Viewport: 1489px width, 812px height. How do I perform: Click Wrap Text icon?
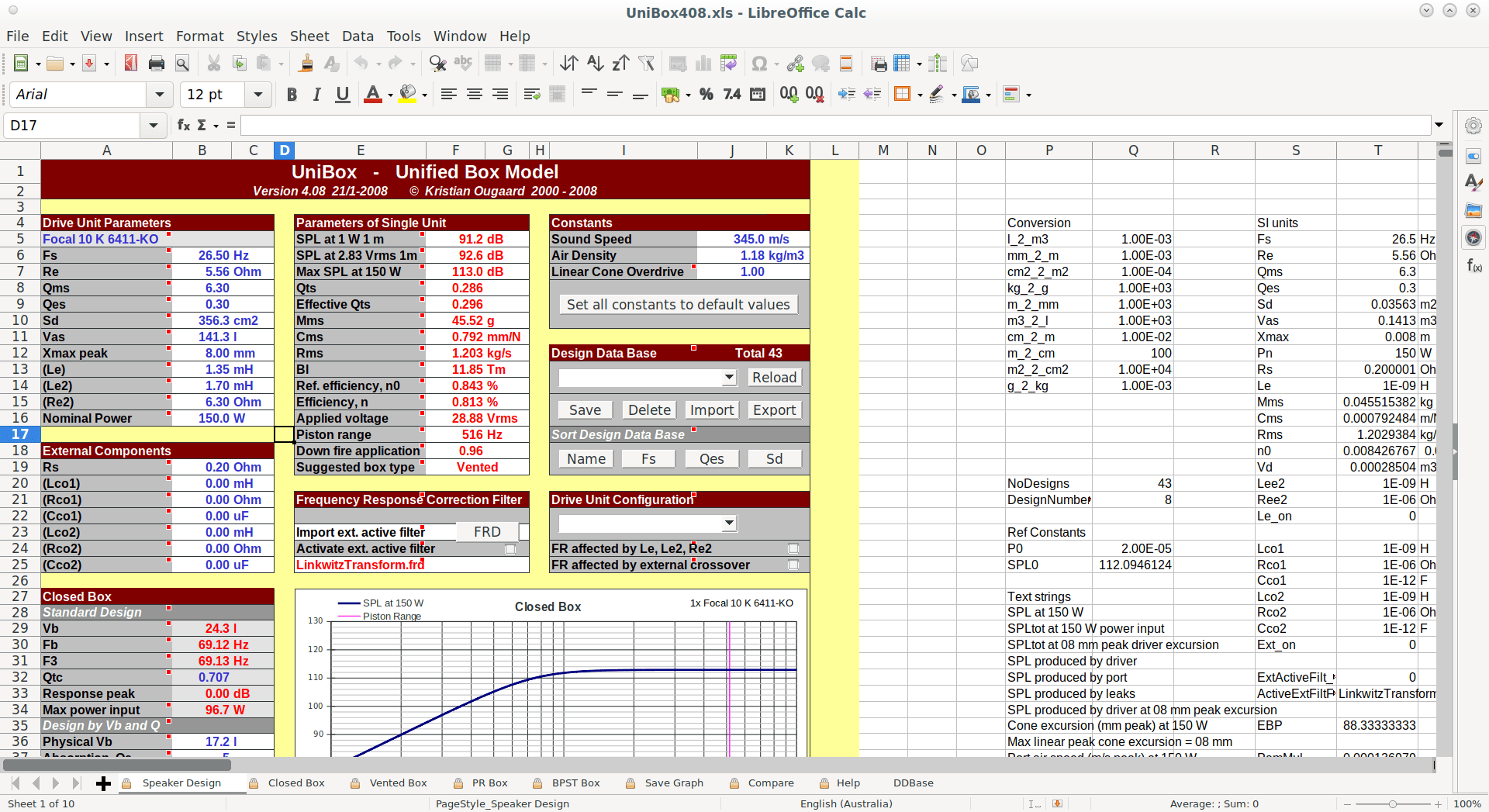[532, 95]
